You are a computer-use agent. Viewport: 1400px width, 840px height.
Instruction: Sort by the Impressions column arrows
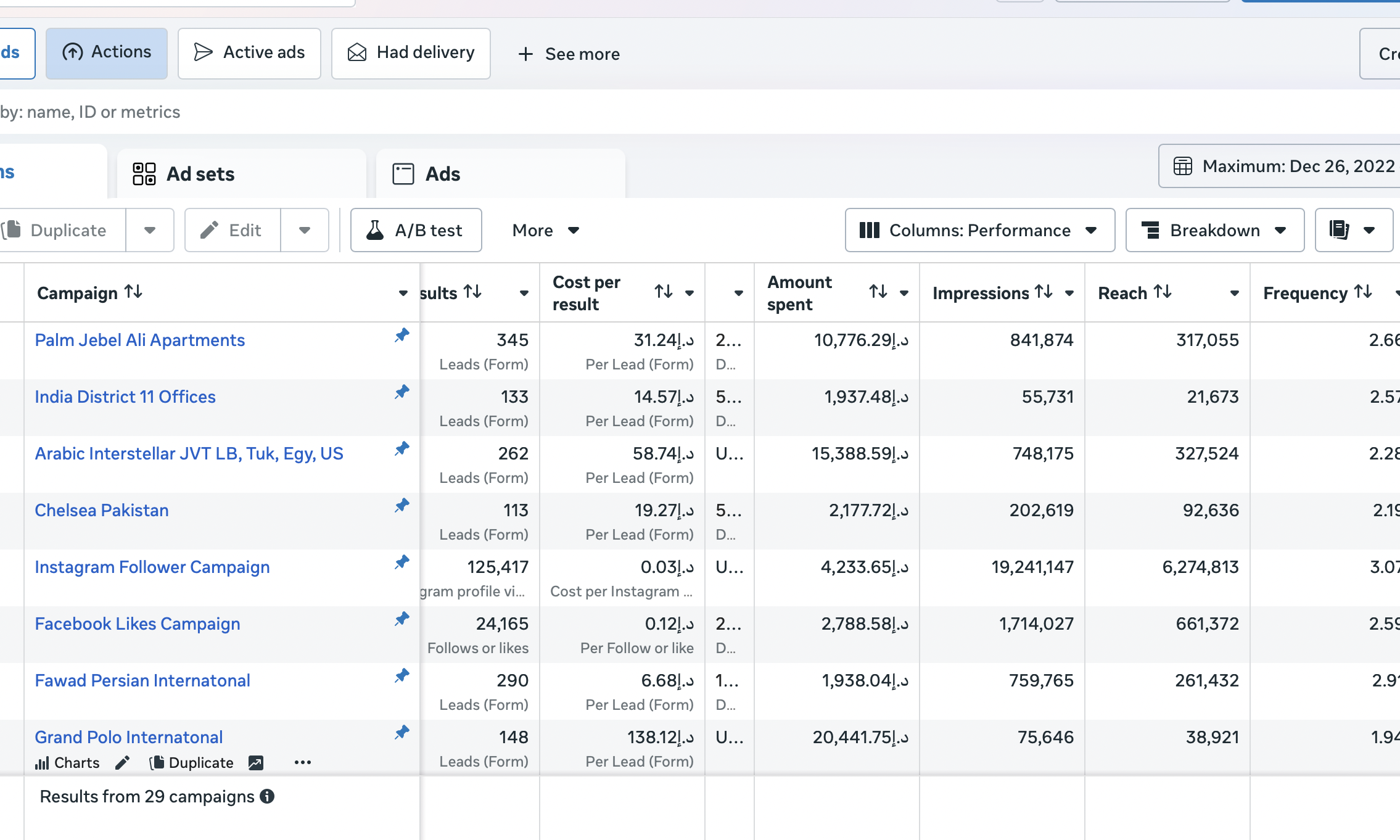tap(1044, 292)
